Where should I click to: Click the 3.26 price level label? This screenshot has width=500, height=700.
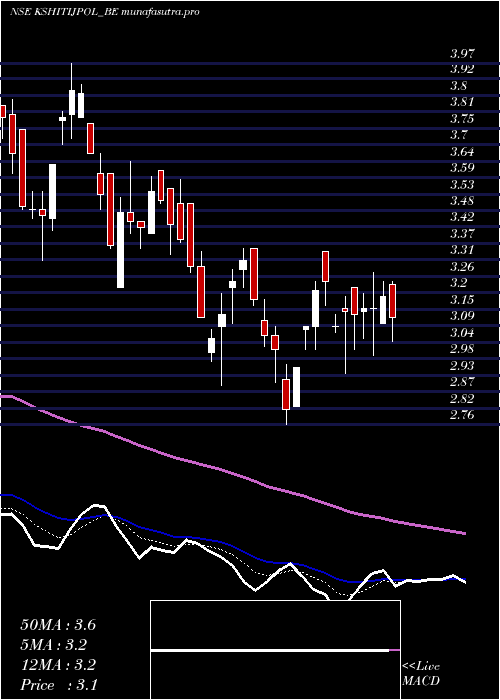tap(462, 267)
